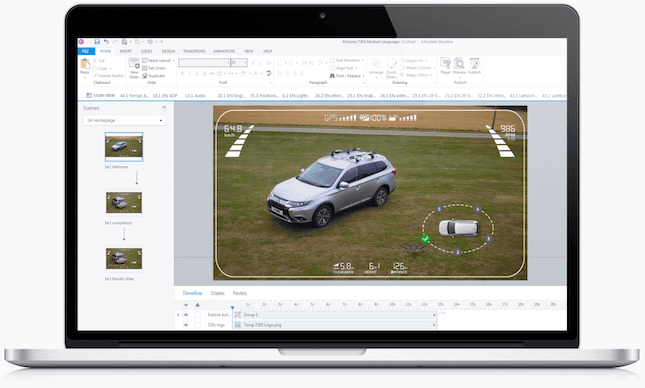Apply bold formatting
The width and height of the screenshot is (645, 388).
coord(182,73)
